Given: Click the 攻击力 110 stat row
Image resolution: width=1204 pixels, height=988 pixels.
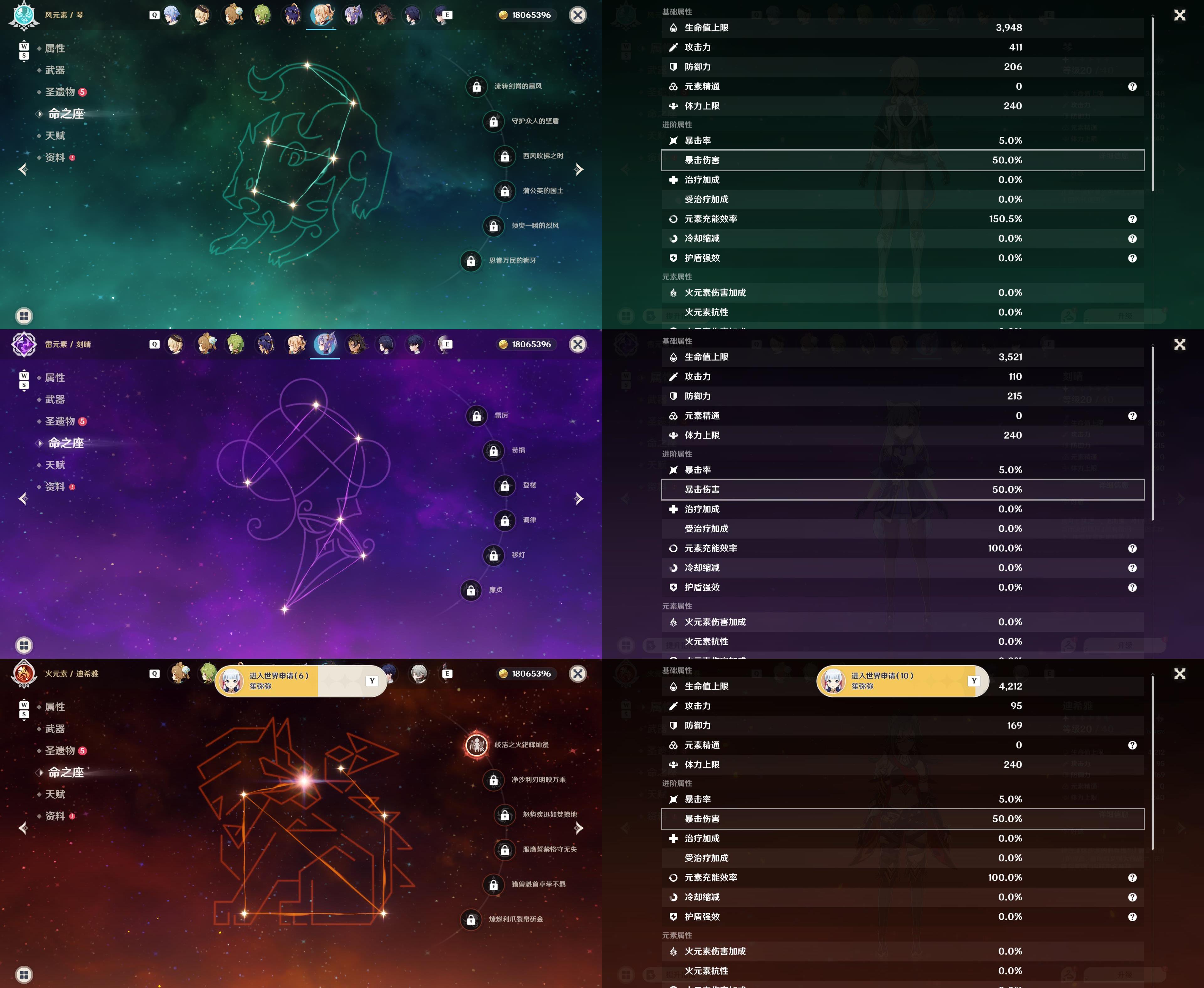Looking at the screenshot, I should tap(902, 376).
